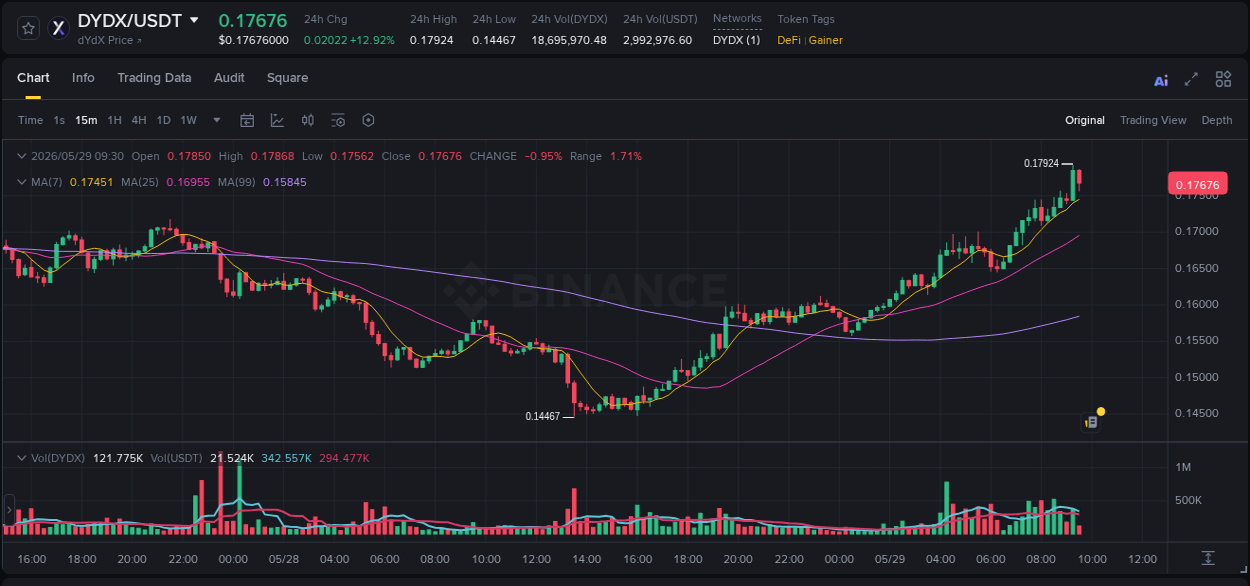Select the Time line chart mode
The width and height of the screenshot is (1250, 586).
point(31,120)
